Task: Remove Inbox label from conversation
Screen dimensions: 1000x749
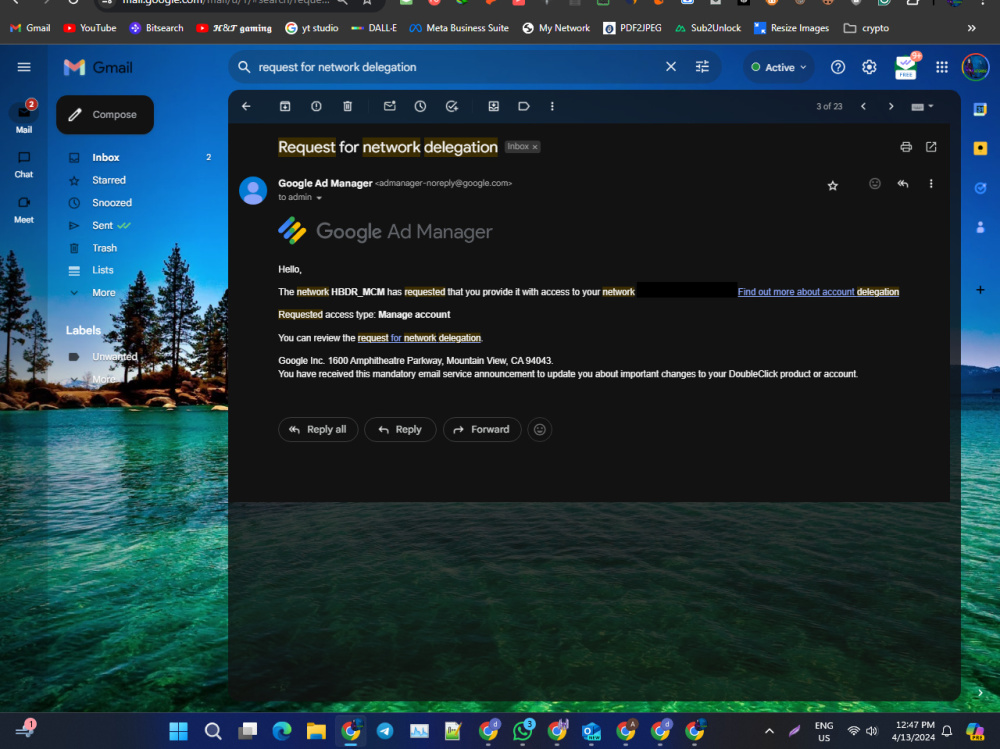Action: (x=535, y=147)
